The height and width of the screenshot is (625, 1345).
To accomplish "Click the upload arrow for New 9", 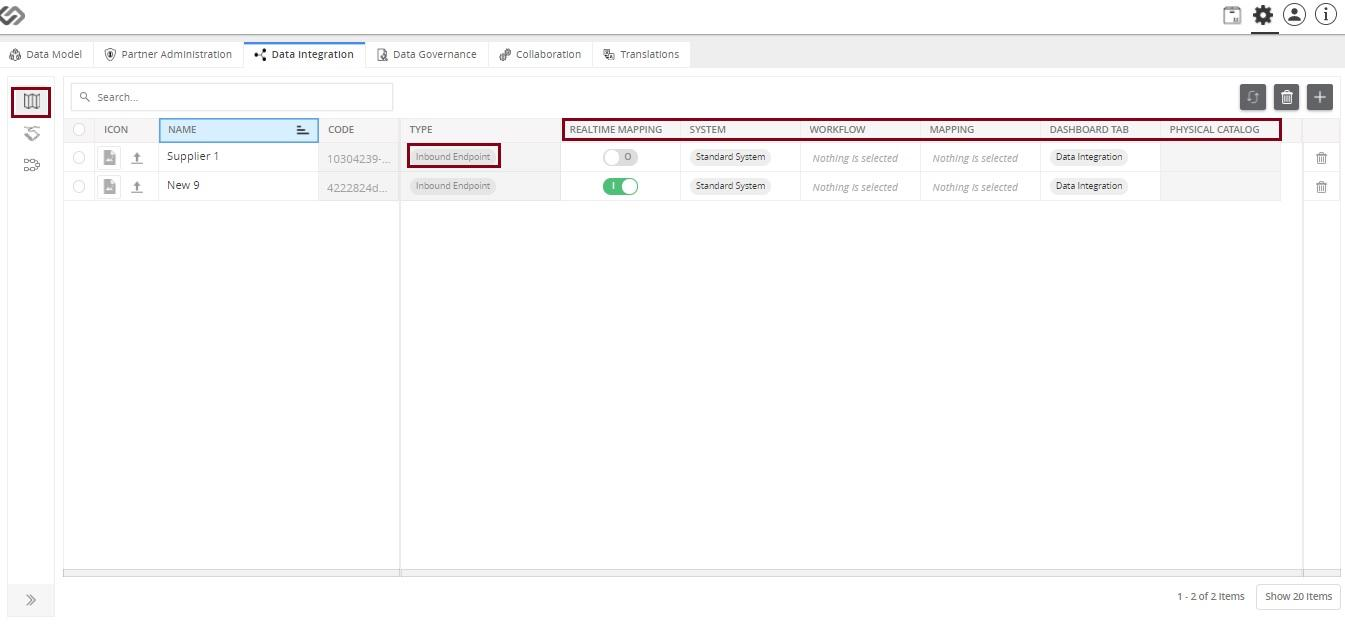I will click(x=137, y=187).
